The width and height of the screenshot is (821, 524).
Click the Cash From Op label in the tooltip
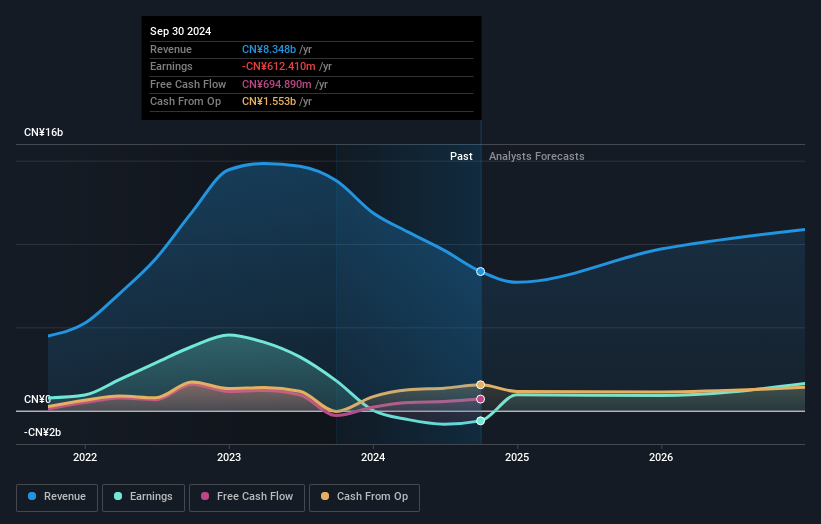[185, 102]
